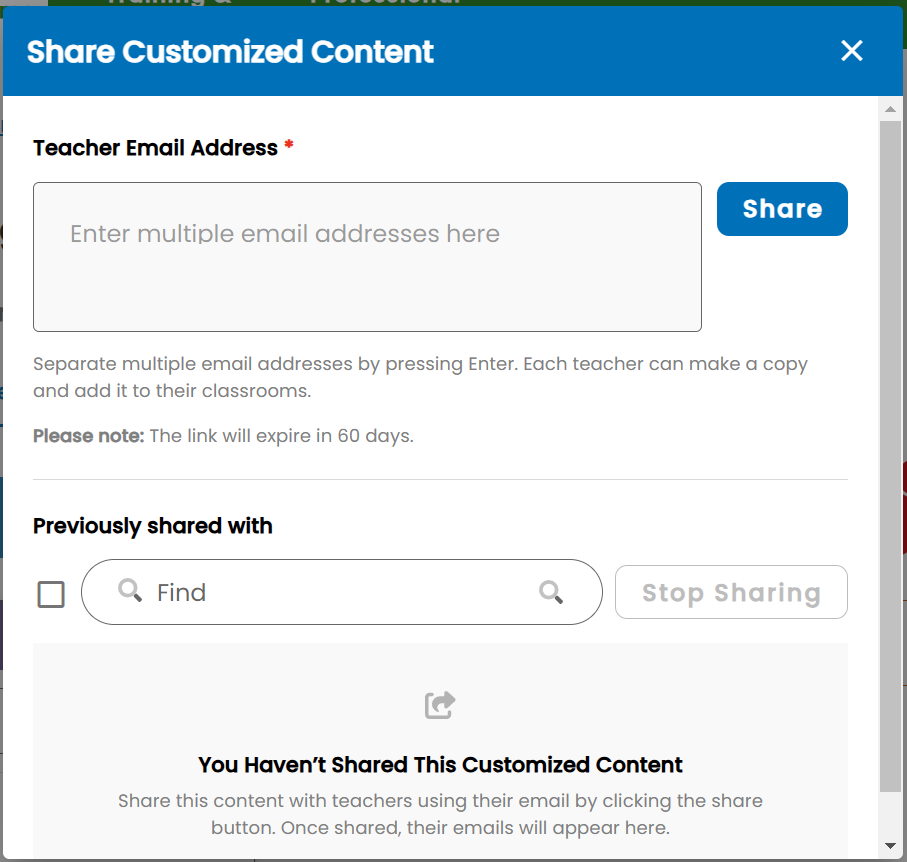907x862 pixels.
Task: Click into the Find search field
Action: point(341,592)
